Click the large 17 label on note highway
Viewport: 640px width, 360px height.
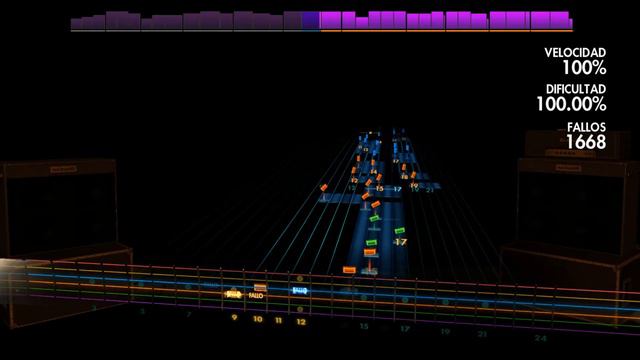pos(401,242)
